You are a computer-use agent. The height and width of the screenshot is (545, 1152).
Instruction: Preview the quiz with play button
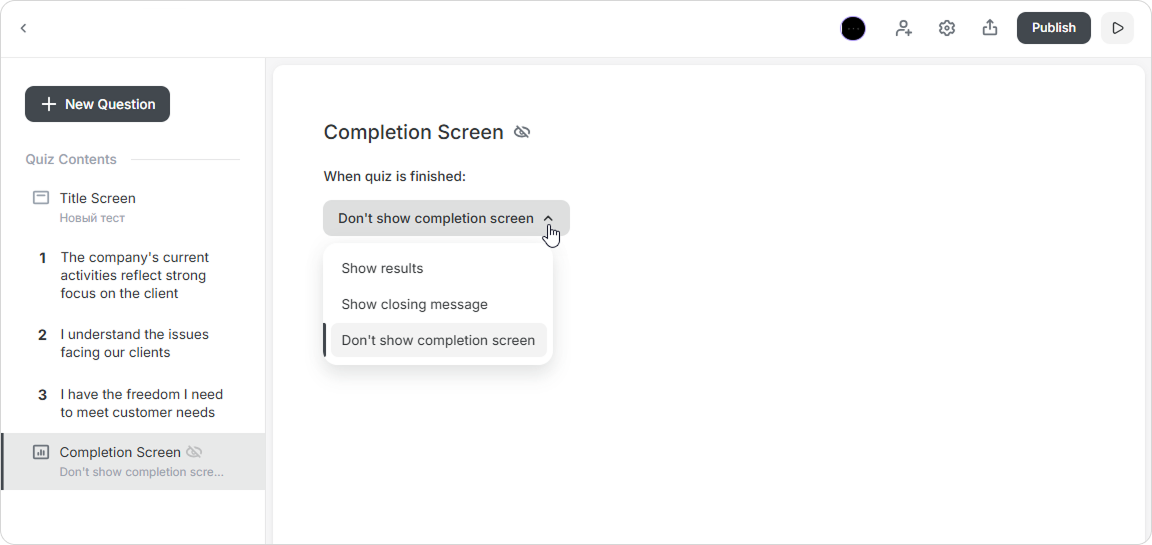[x=1117, y=28]
